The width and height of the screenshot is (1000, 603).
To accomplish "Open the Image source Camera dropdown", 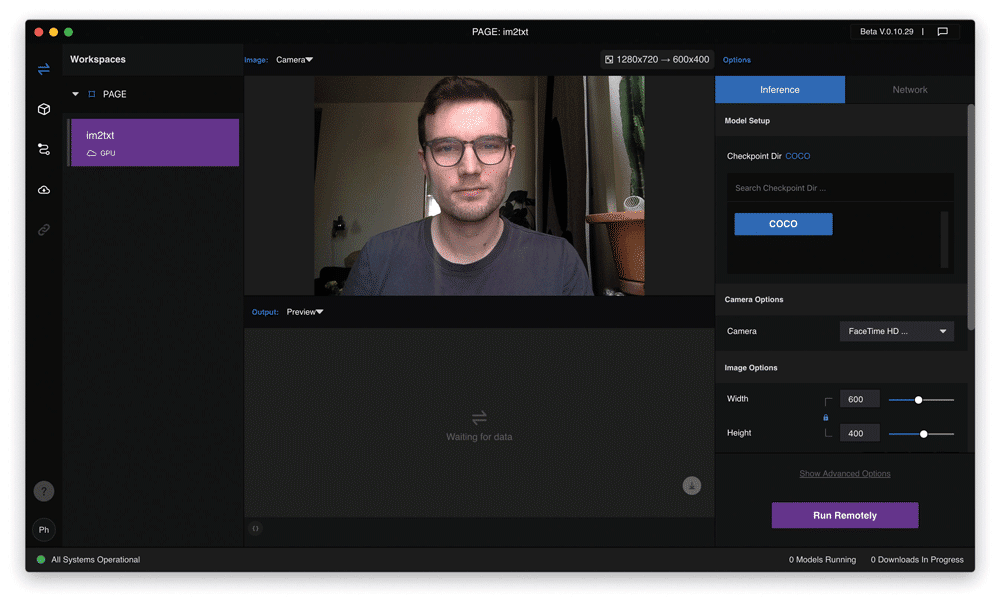I will tap(294, 60).
